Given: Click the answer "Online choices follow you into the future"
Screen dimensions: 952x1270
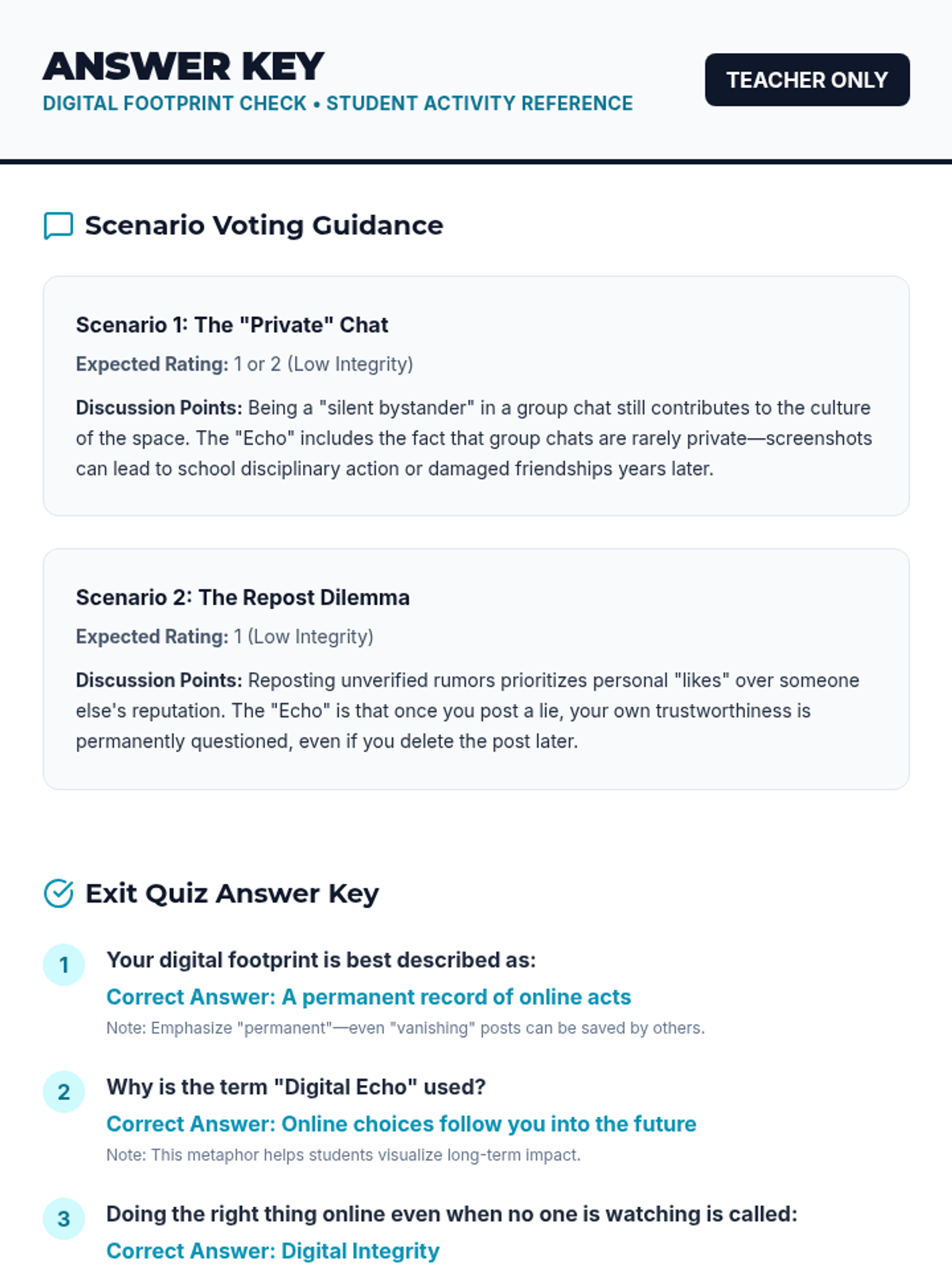Looking at the screenshot, I should coord(401,1124).
